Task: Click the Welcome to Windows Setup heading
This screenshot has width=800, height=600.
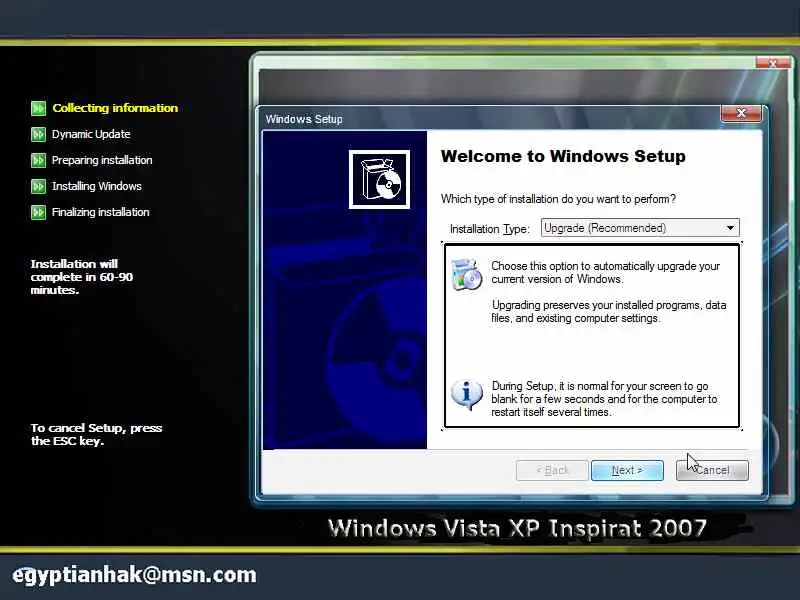Action: click(x=563, y=156)
